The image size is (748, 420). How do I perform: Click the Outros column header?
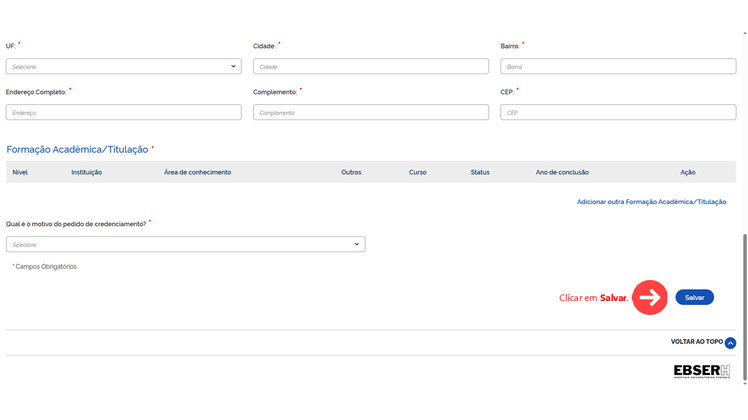tap(351, 172)
